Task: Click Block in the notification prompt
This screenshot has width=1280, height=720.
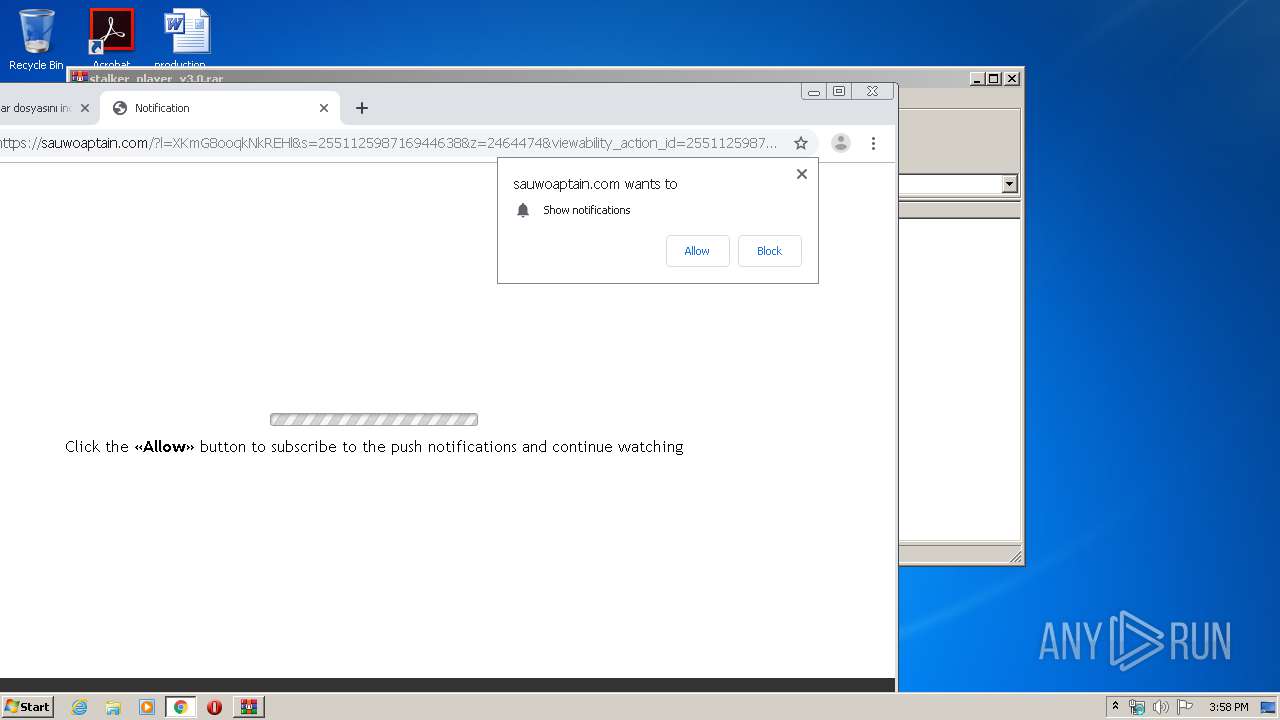Action: tap(769, 251)
